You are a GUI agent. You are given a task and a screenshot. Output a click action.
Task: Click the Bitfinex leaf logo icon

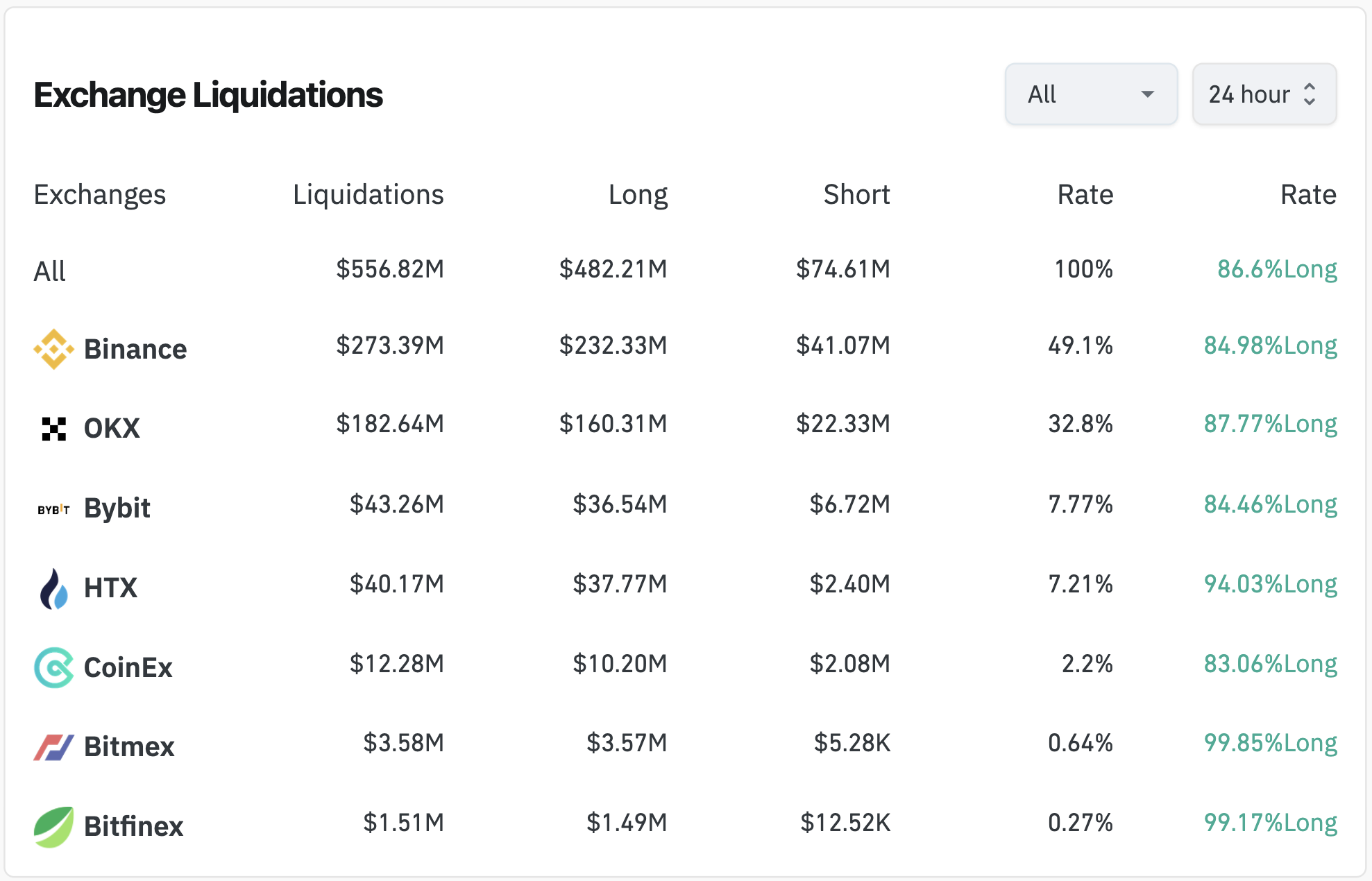coord(53,826)
